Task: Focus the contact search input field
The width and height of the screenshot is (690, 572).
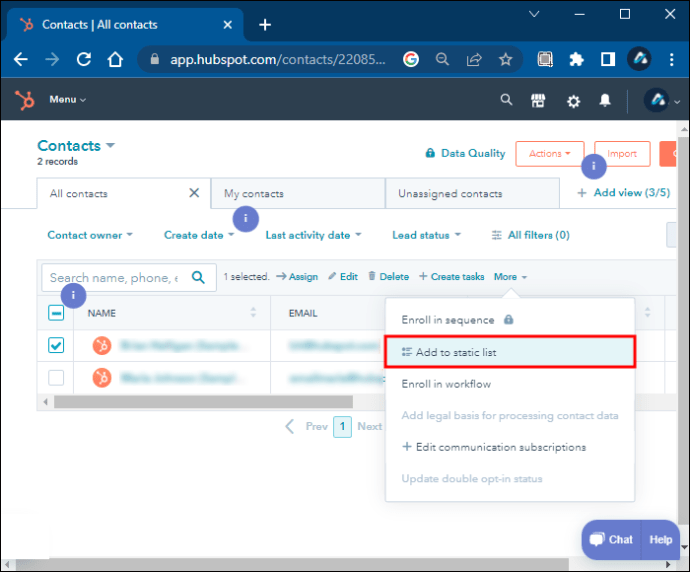Action: [x=114, y=278]
